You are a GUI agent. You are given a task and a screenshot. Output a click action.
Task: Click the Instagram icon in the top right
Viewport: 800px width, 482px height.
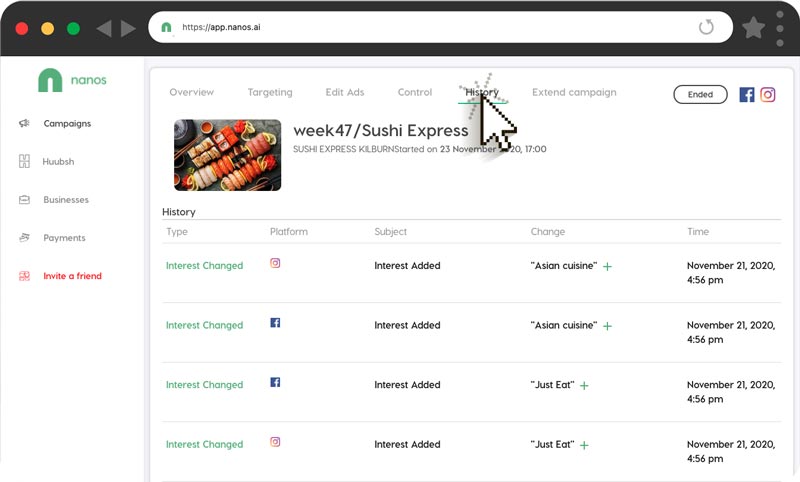pyautogui.click(x=767, y=94)
